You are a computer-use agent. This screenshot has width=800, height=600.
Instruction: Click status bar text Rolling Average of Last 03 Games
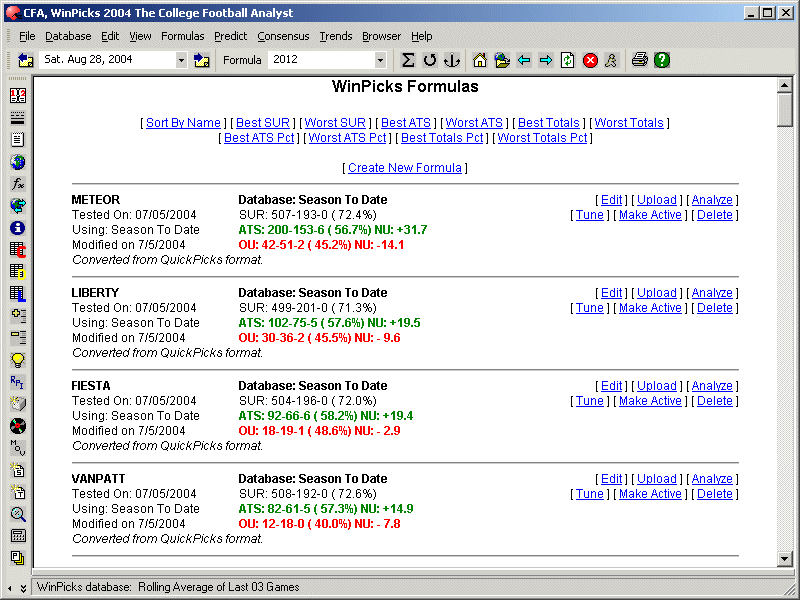coord(218,587)
